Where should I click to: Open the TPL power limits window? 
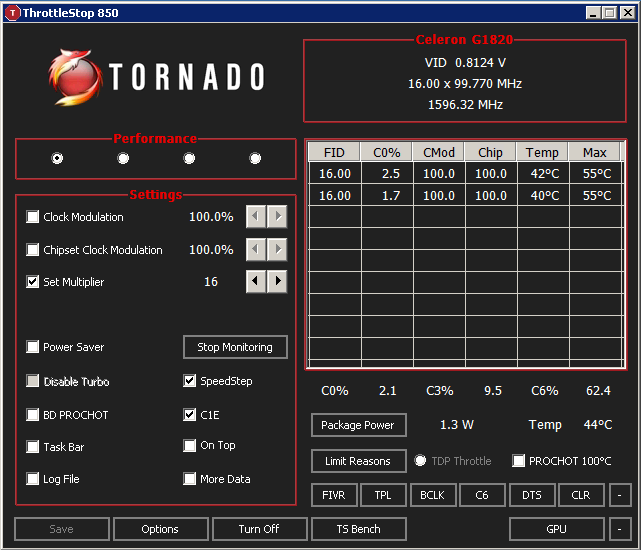(383, 495)
